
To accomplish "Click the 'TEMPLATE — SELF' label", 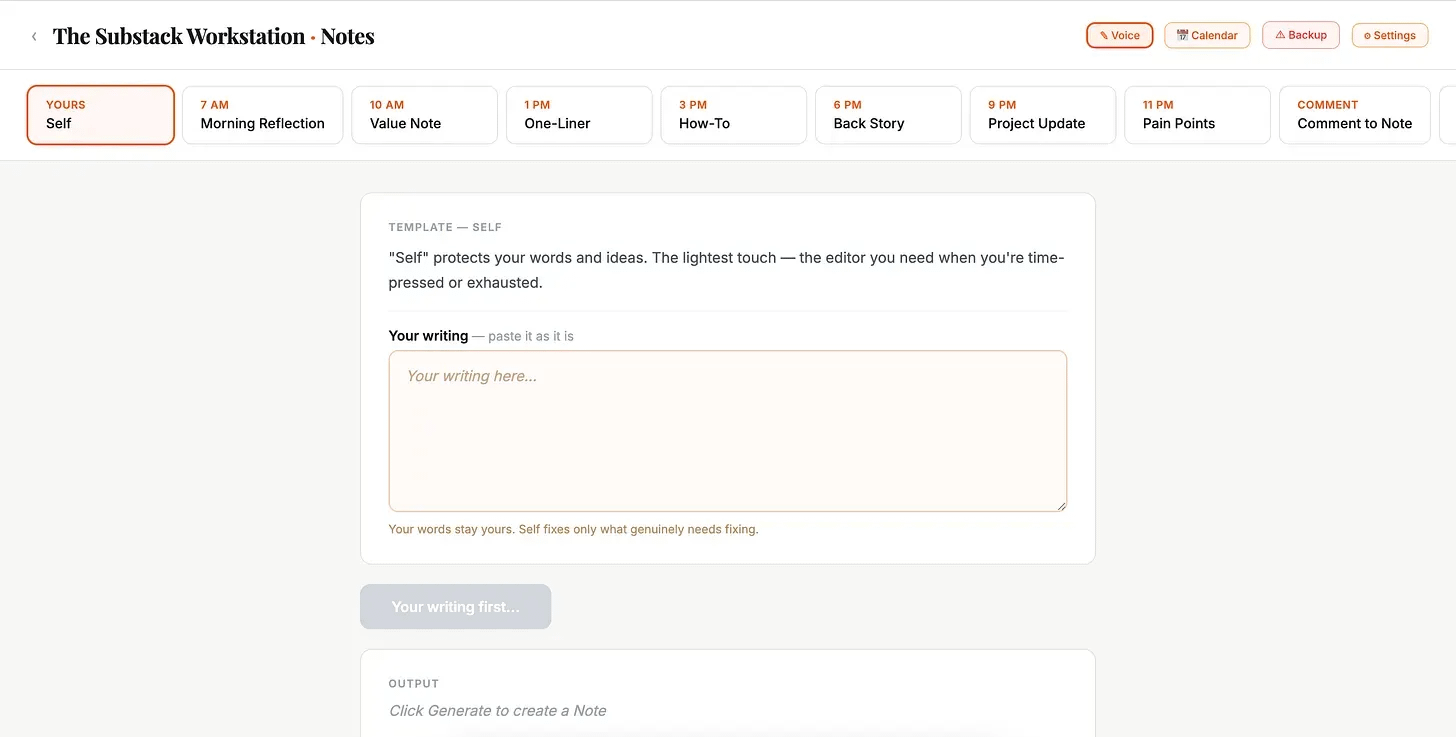I will [445, 227].
